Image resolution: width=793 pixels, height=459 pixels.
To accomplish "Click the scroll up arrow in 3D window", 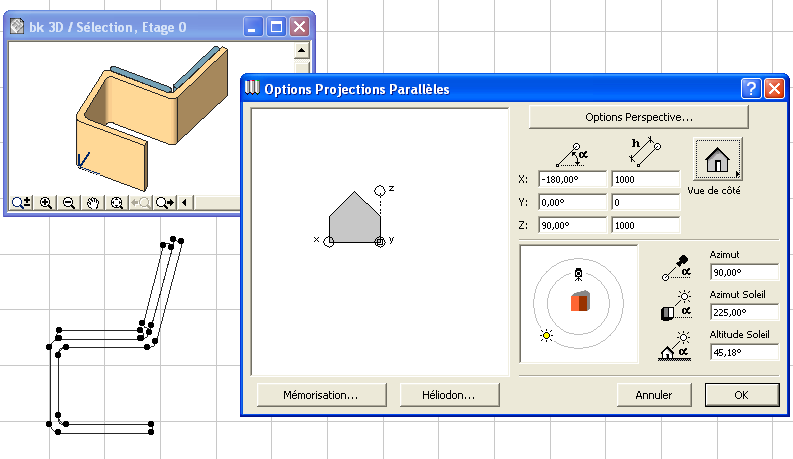I will [301, 50].
